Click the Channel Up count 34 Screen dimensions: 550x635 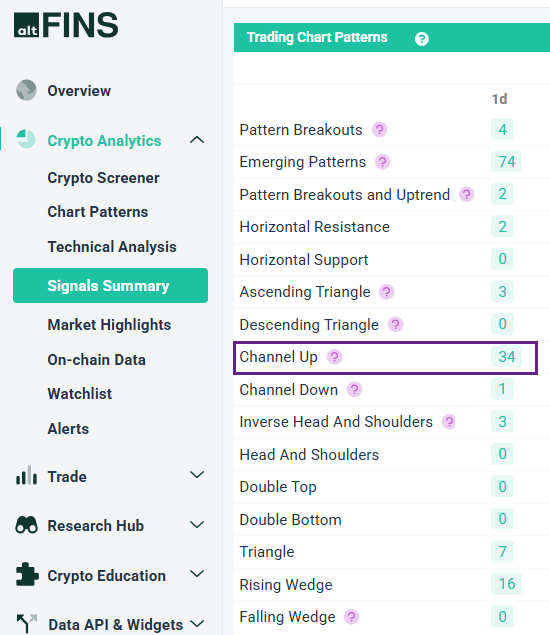tap(507, 357)
